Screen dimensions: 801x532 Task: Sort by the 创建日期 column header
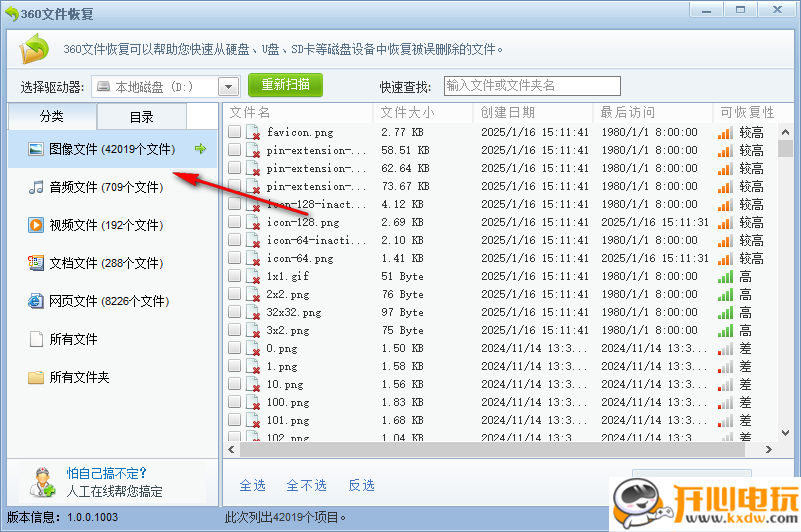pos(532,112)
